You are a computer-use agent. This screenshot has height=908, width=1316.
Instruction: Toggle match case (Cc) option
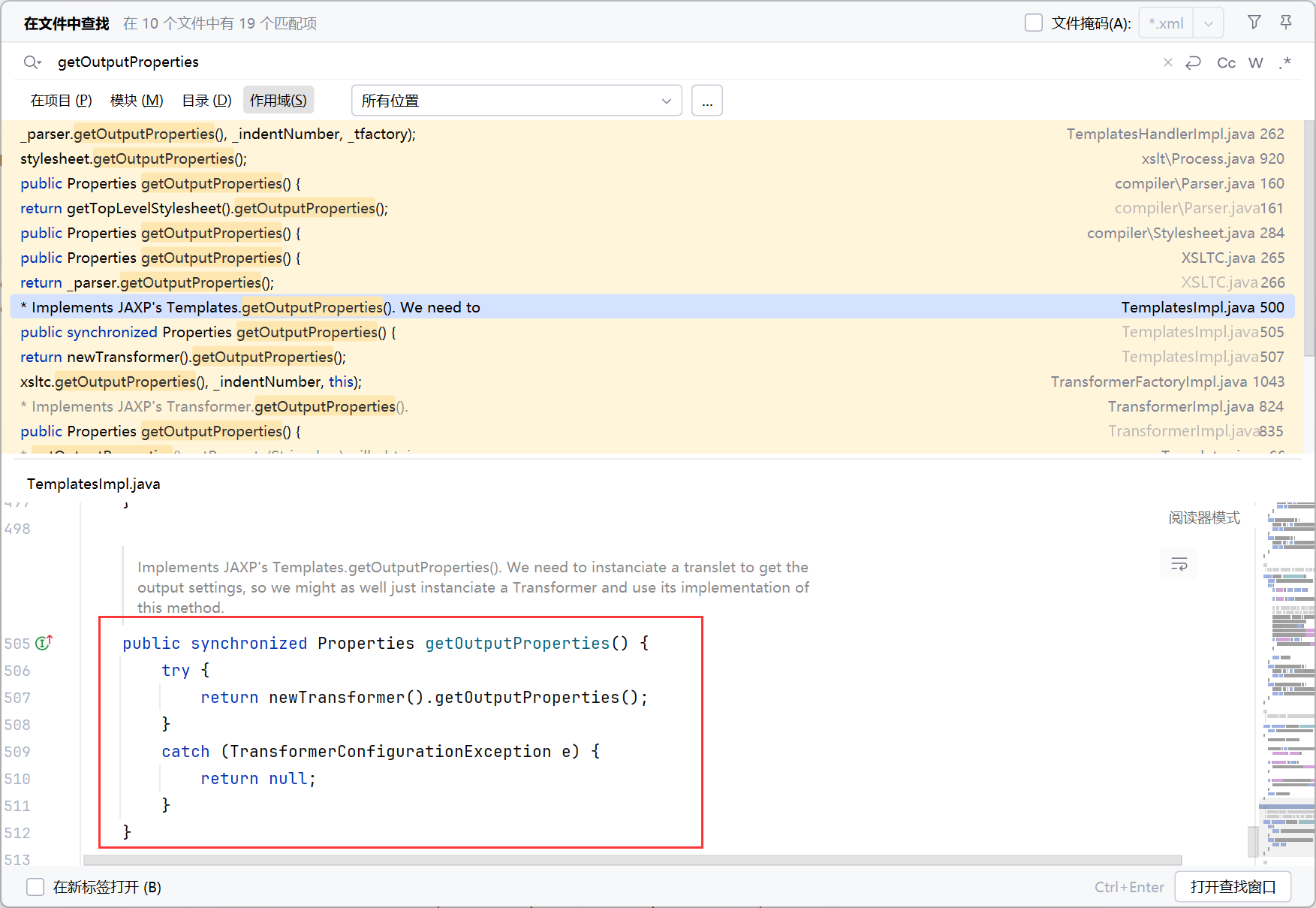click(1226, 62)
